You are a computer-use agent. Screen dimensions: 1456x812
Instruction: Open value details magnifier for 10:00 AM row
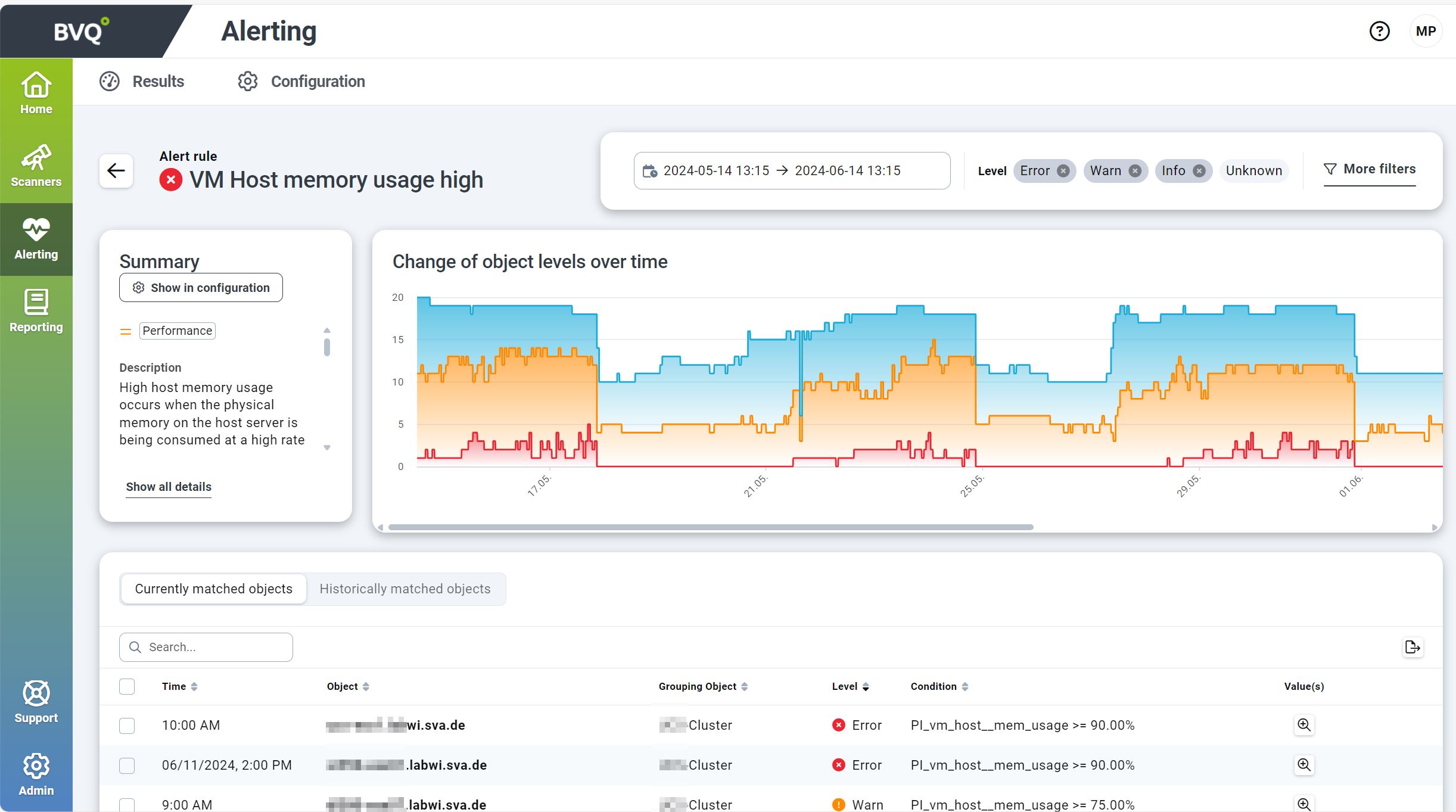pos(1303,725)
